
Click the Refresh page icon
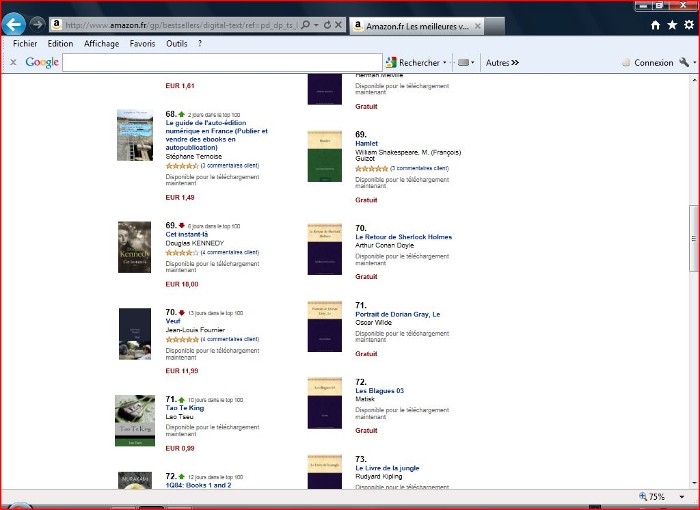(x=327, y=25)
